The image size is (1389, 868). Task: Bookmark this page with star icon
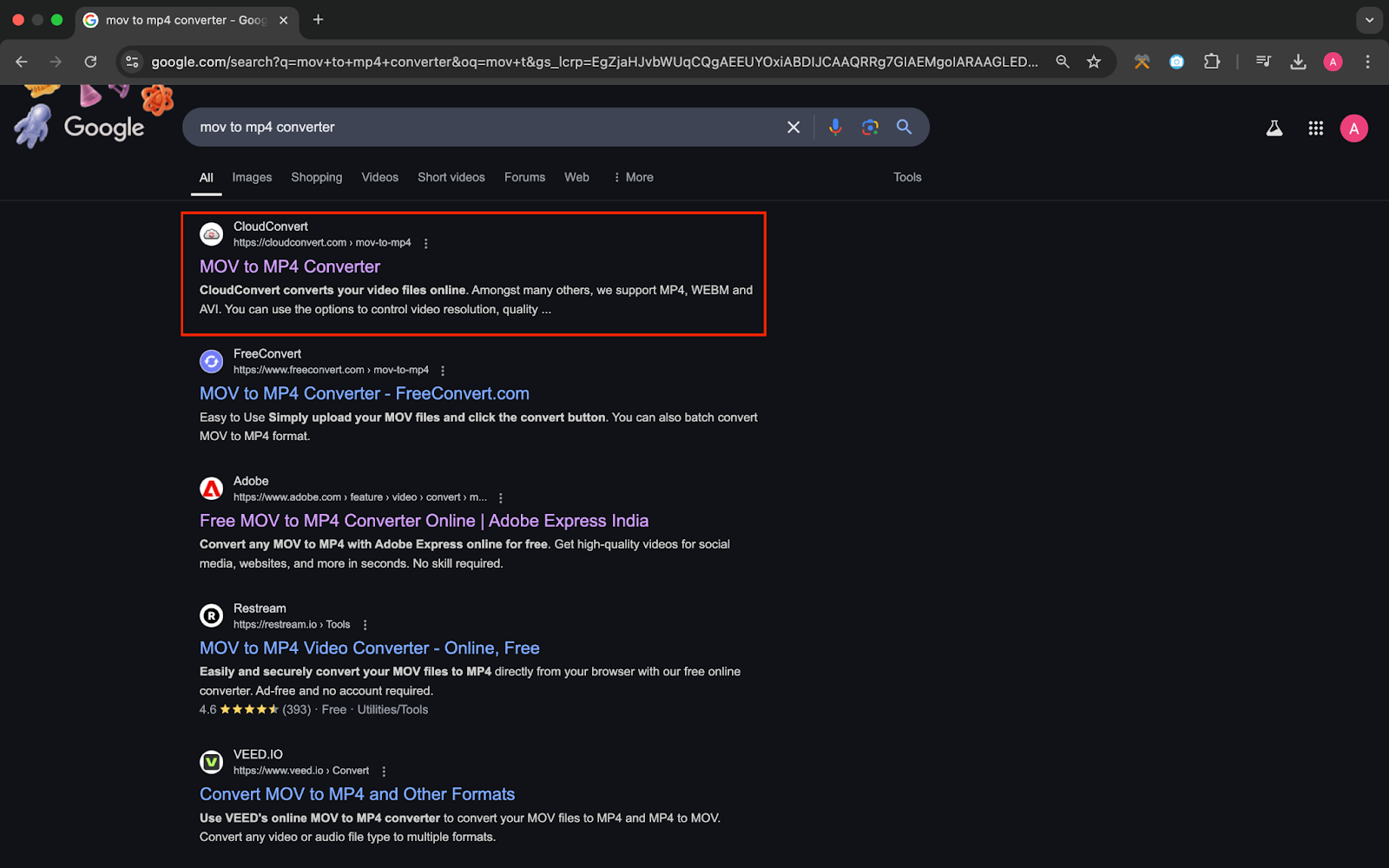(x=1094, y=62)
